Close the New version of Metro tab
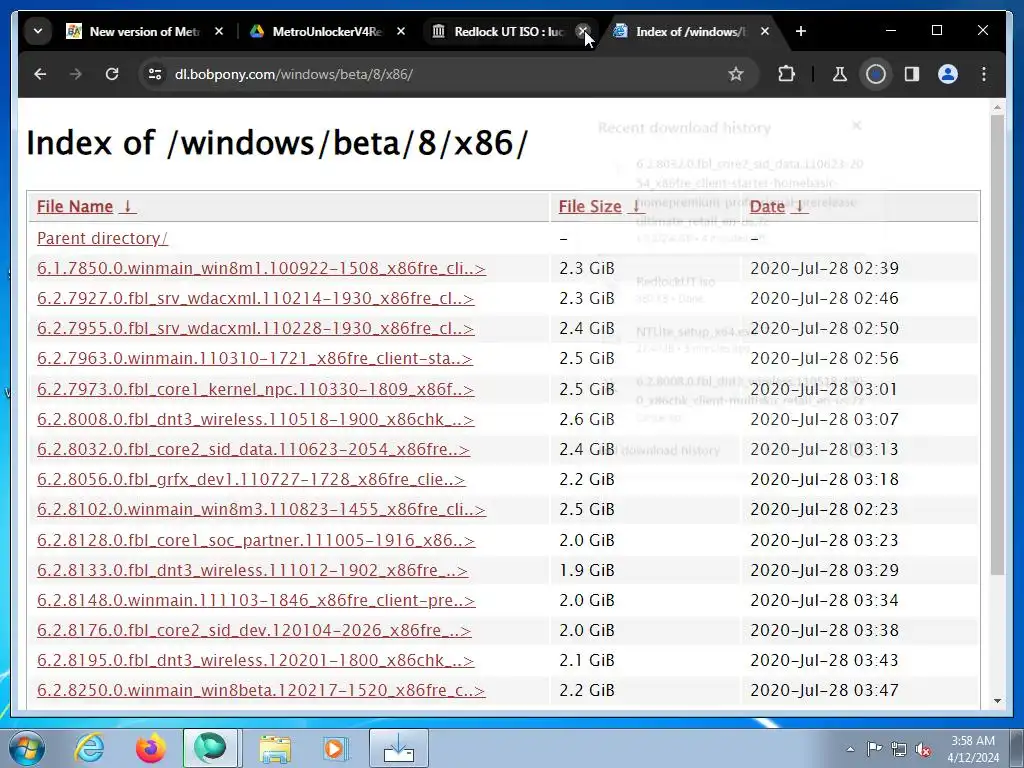This screenshot has width=1024, height=768. pos(219,31)
